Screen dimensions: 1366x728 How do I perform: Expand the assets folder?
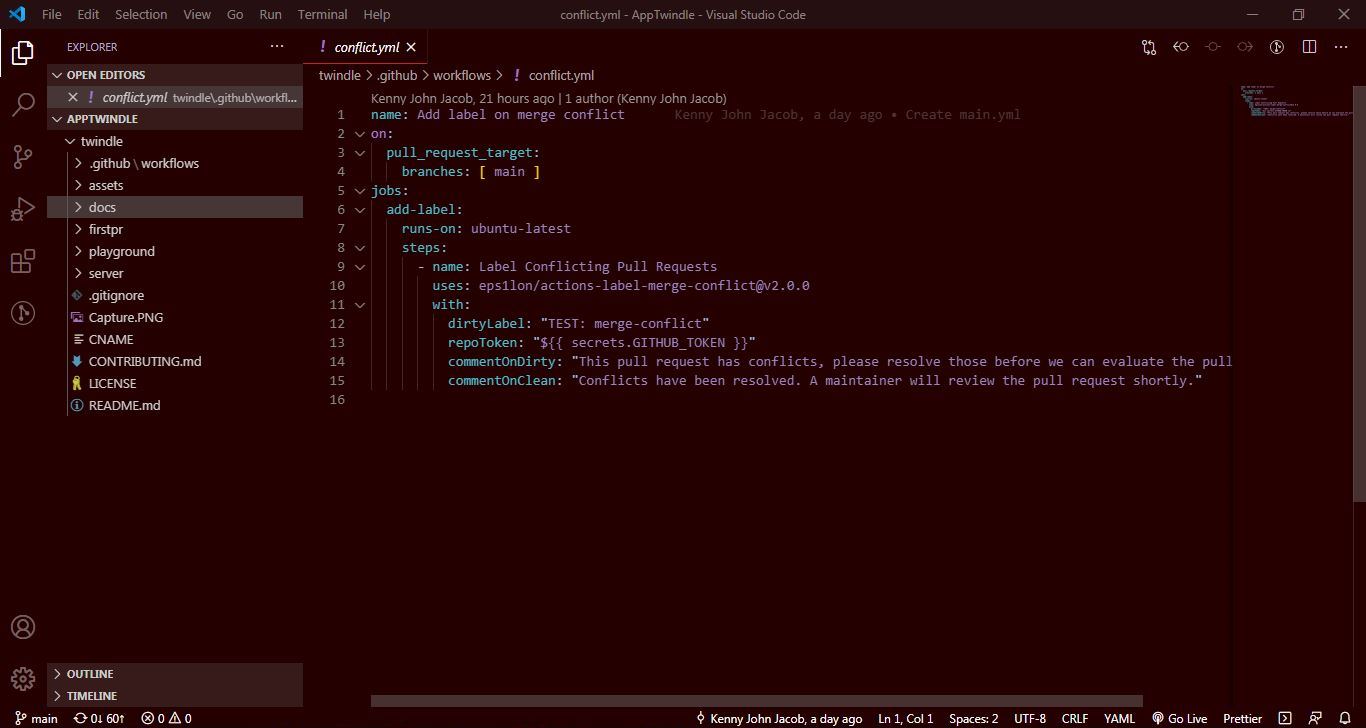(x=175, y=185)
